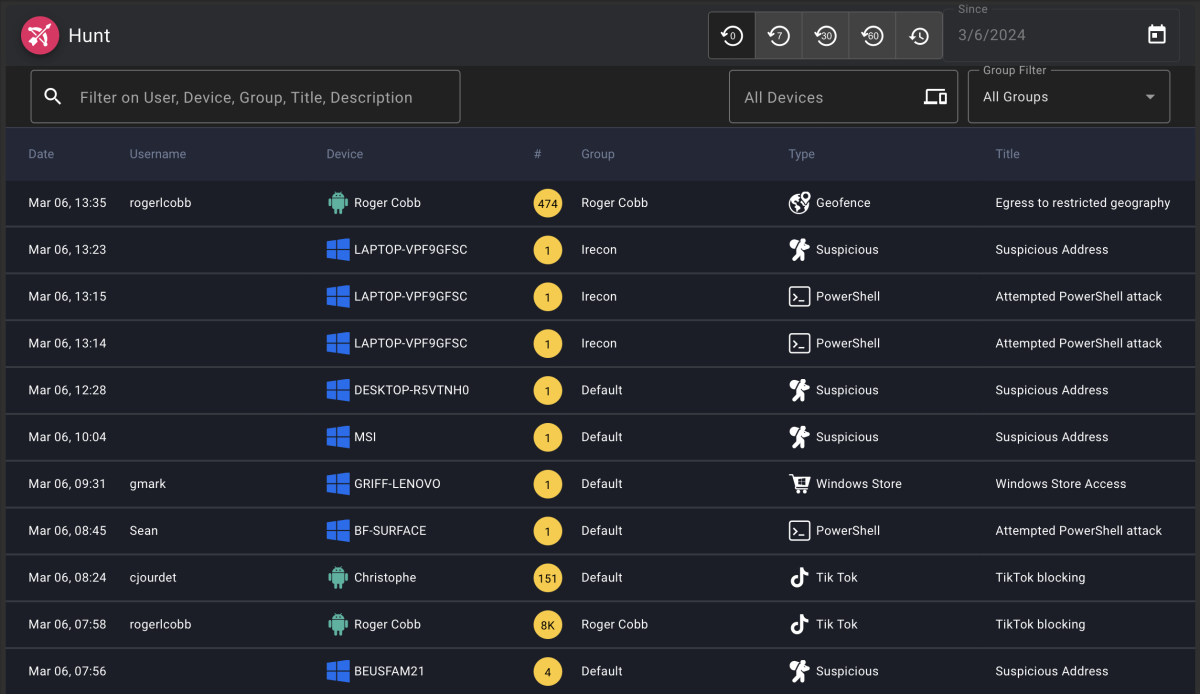Sort by the Title column header
Viewport: 1200px width, 694px height.
pyautogui.click(x=1008, y=154)
